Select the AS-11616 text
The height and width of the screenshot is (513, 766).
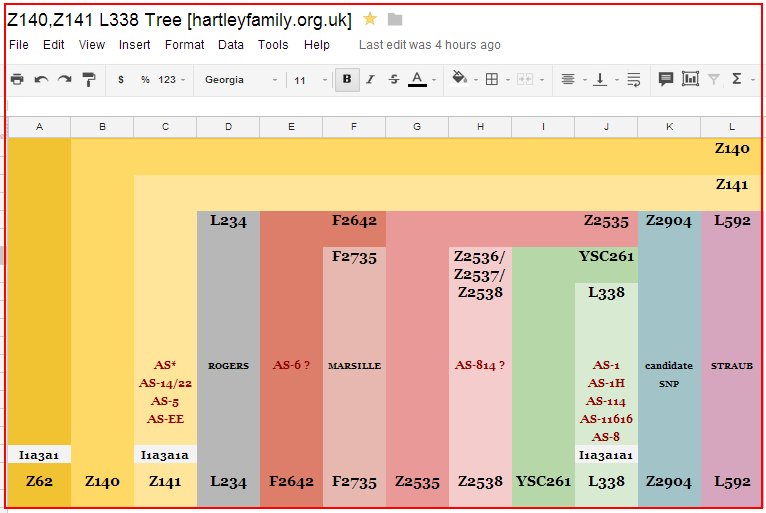tap(606, 419)
